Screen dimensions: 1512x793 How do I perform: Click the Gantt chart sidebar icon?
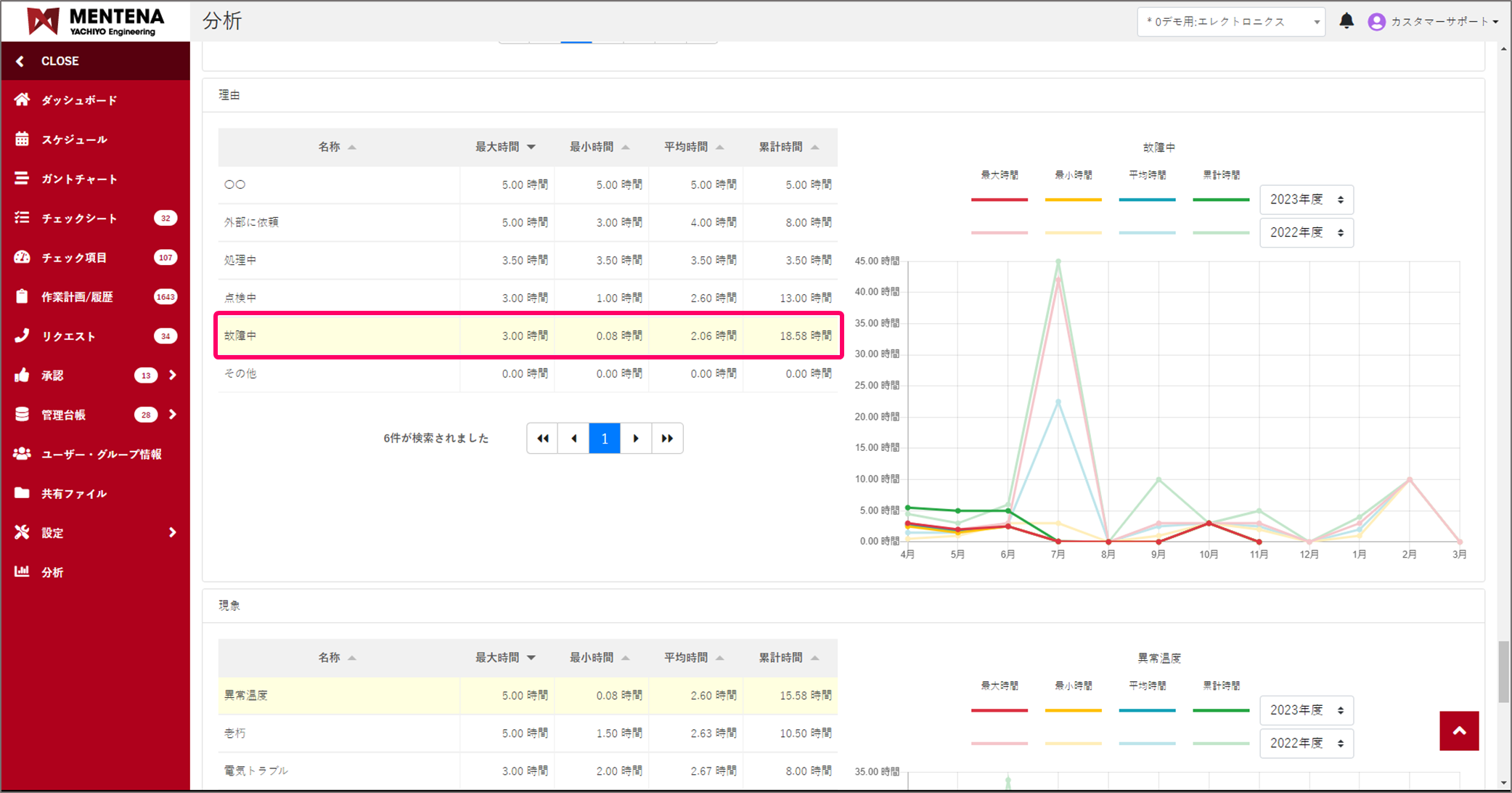click(x=22, y=179)
